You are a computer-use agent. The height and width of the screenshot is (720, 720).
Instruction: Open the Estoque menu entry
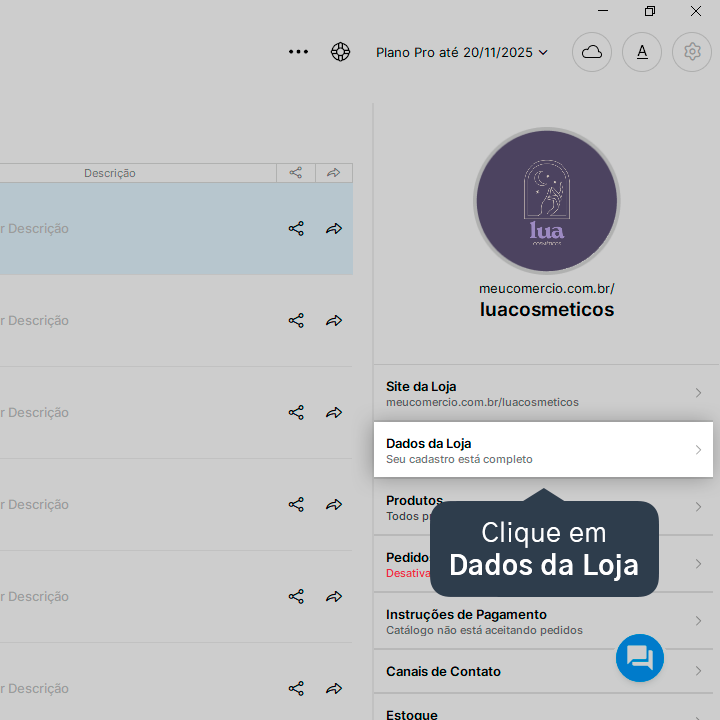543,708
